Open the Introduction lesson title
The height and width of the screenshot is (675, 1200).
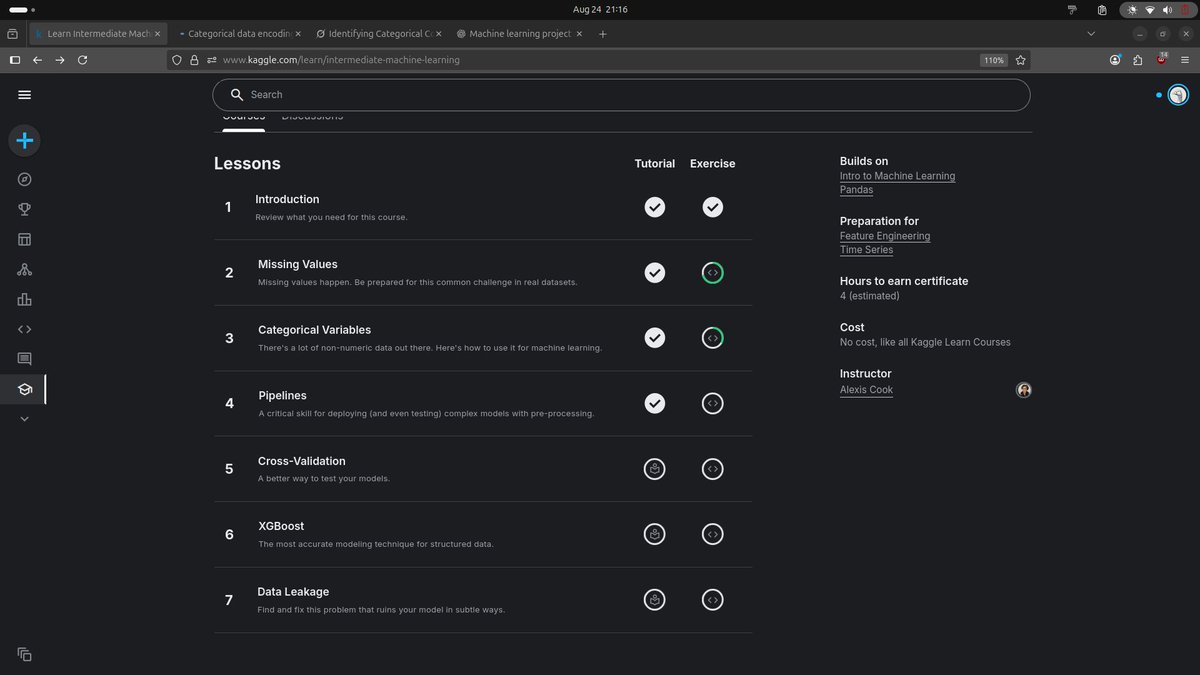point(287,199)
